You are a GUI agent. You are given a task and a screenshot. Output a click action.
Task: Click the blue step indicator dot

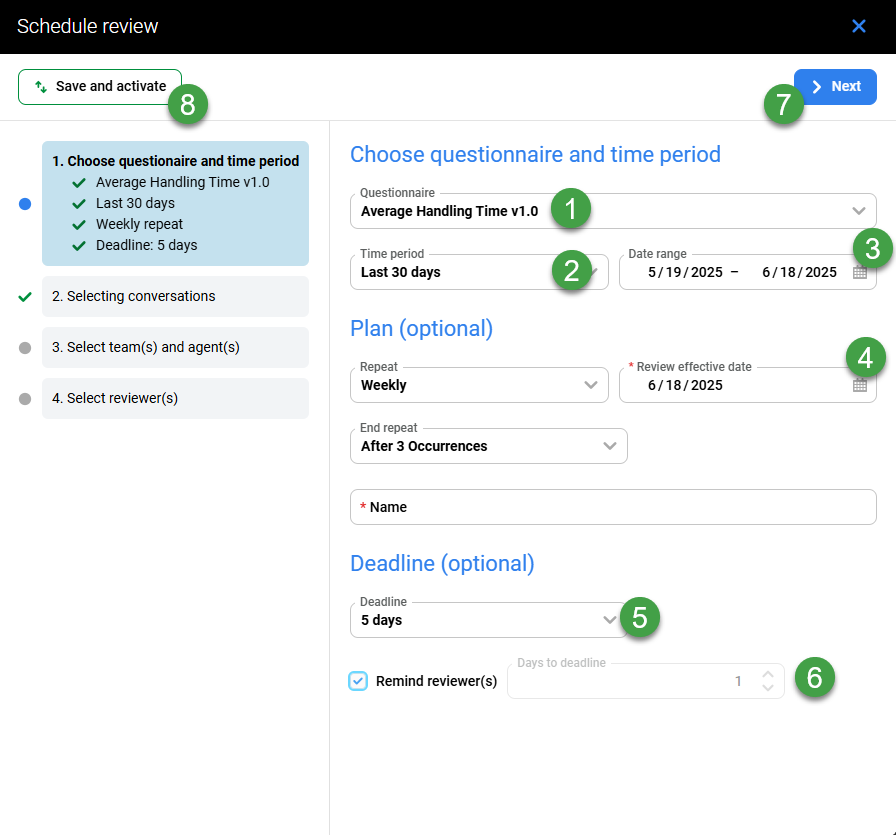[x=26, y=204]
